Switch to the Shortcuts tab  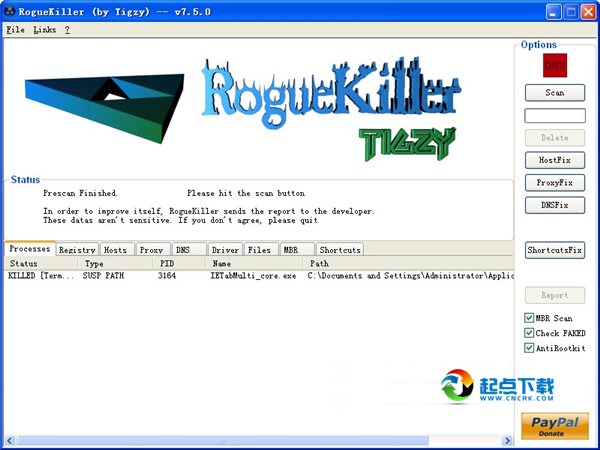coord(340,250)
